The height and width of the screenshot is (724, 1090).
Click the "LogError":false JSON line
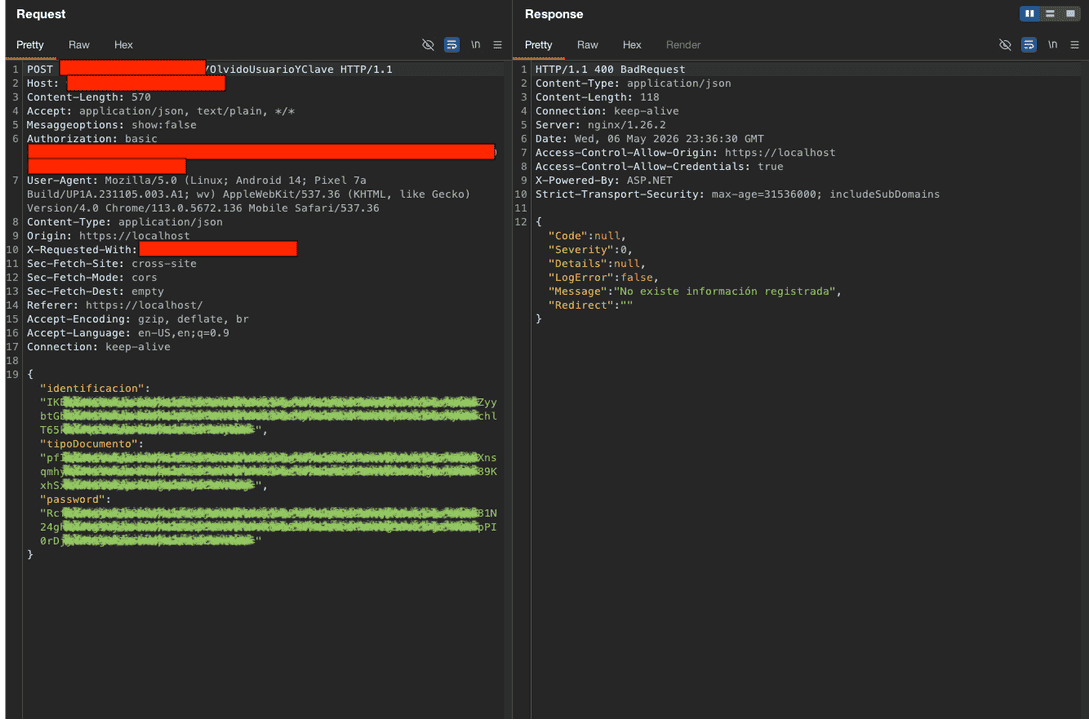pos(603,277)
